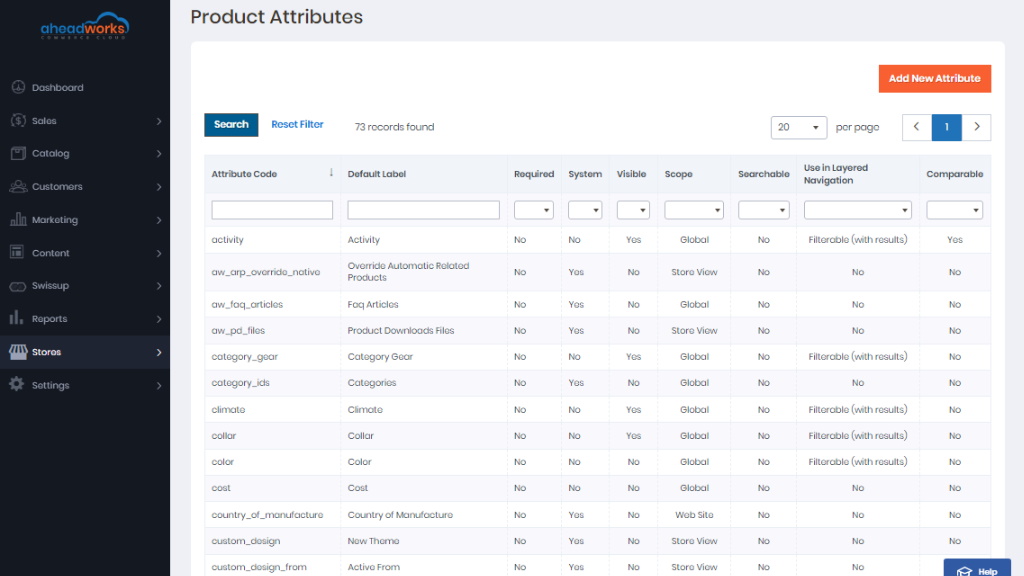This screenshot has height=576, width=1024.
Task: Expand the Catalog menu chevron
Action: click(159, 153)
